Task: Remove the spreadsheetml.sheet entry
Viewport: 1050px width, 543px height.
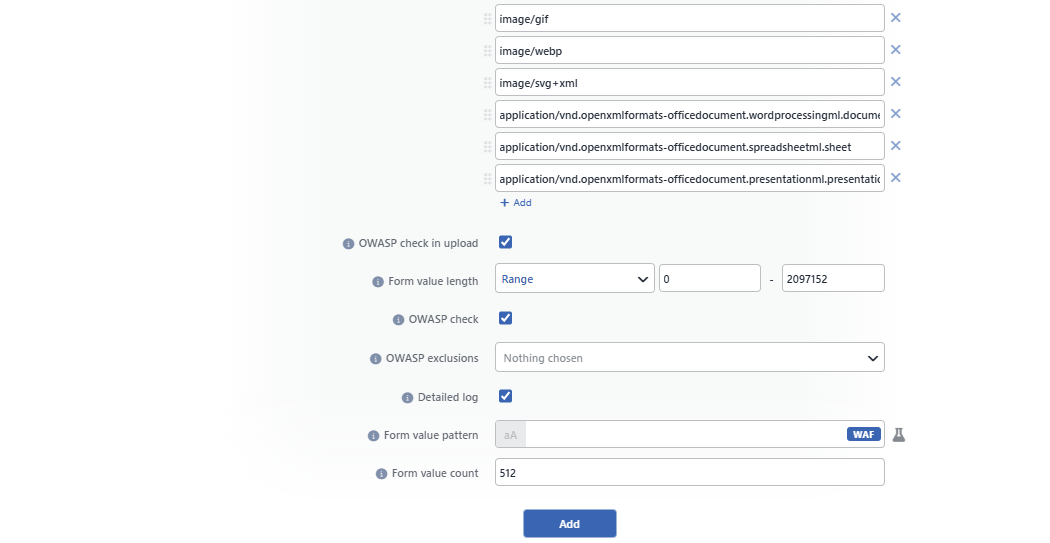Action: pyautogui.click(x=895, y=146)
